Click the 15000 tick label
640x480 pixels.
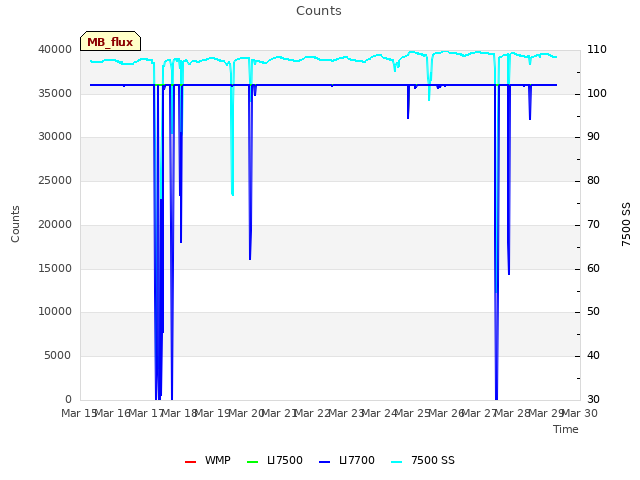55,269
